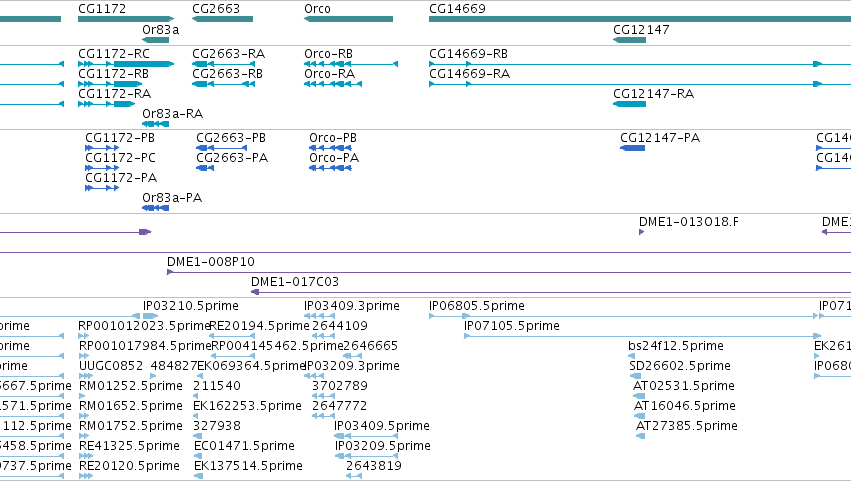The image size is (851, 481).
Task: Select the CG2663 gene feature
Action: pos(223,19)
